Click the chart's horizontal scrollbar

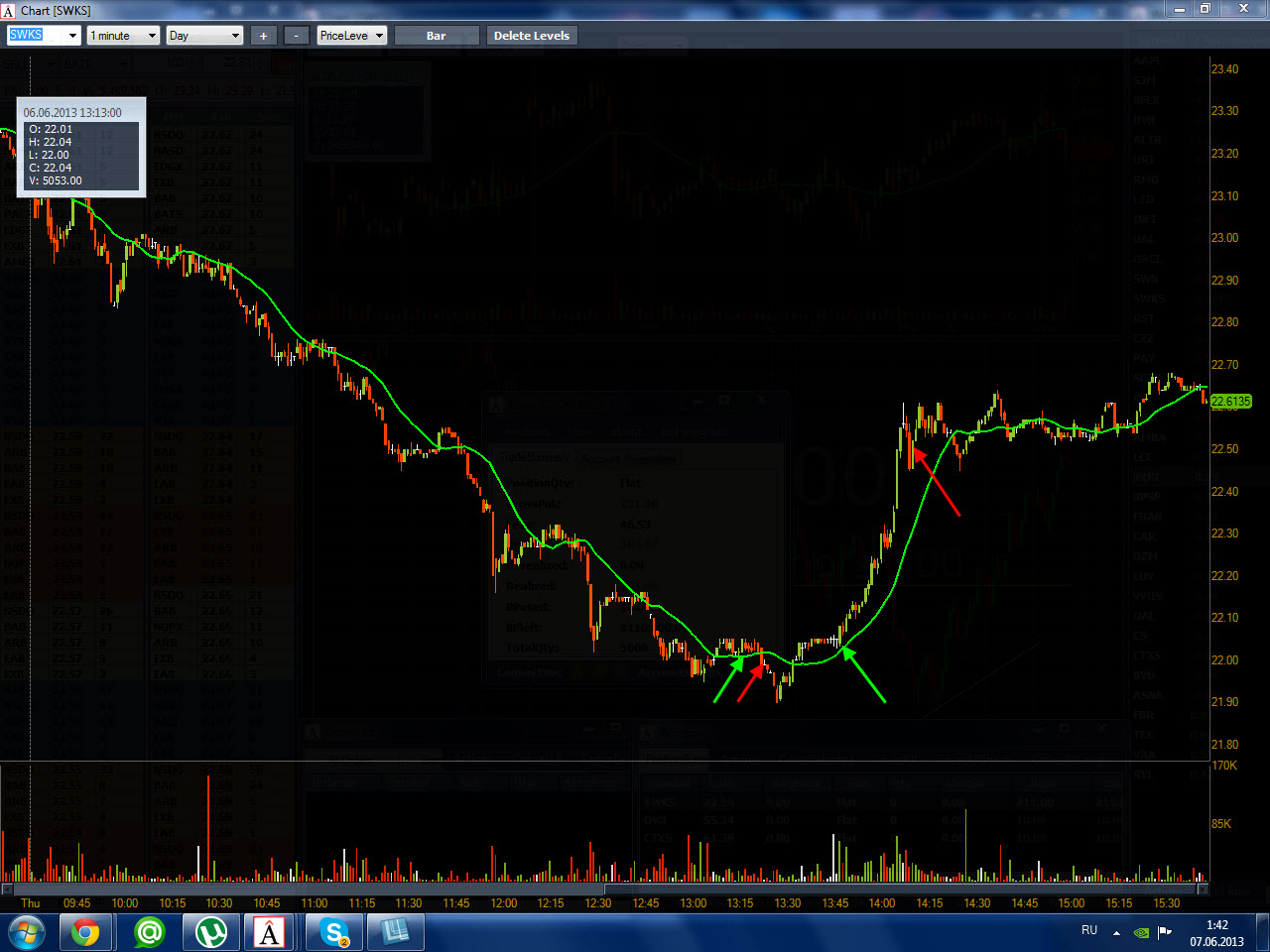coord(605,889)
